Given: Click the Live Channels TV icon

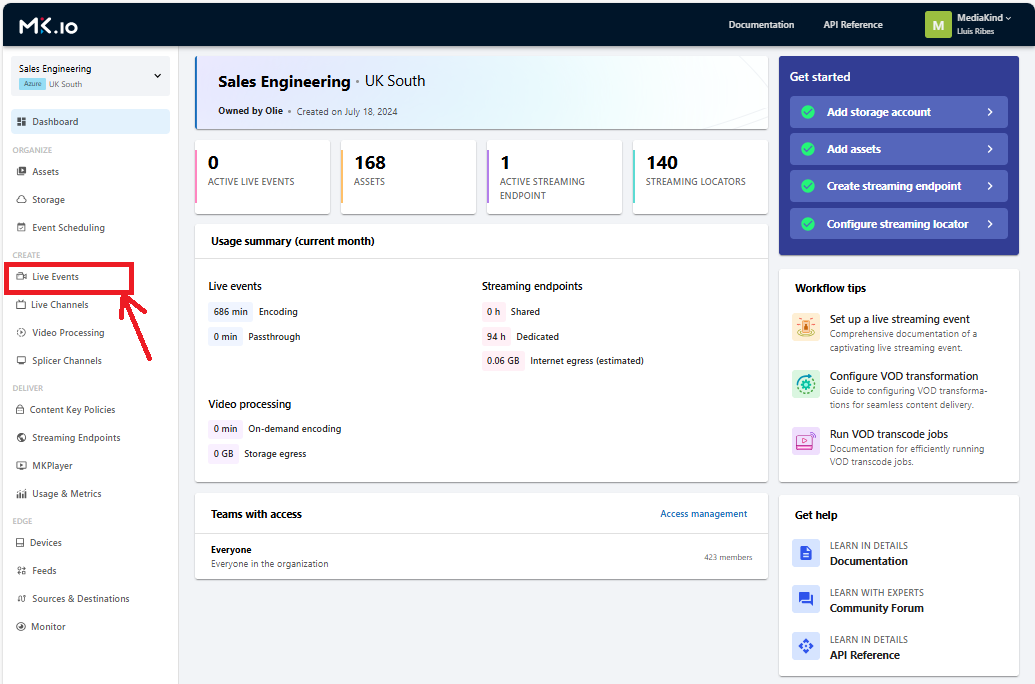Looking at the screenshot, I should (21, 304).
